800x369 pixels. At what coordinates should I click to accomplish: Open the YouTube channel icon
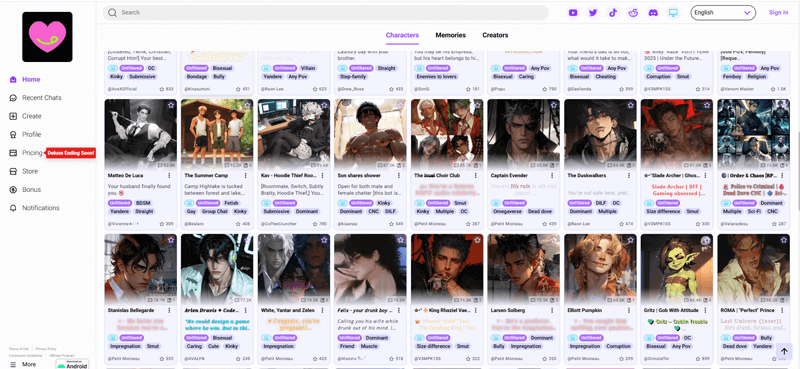click(573, 13)
